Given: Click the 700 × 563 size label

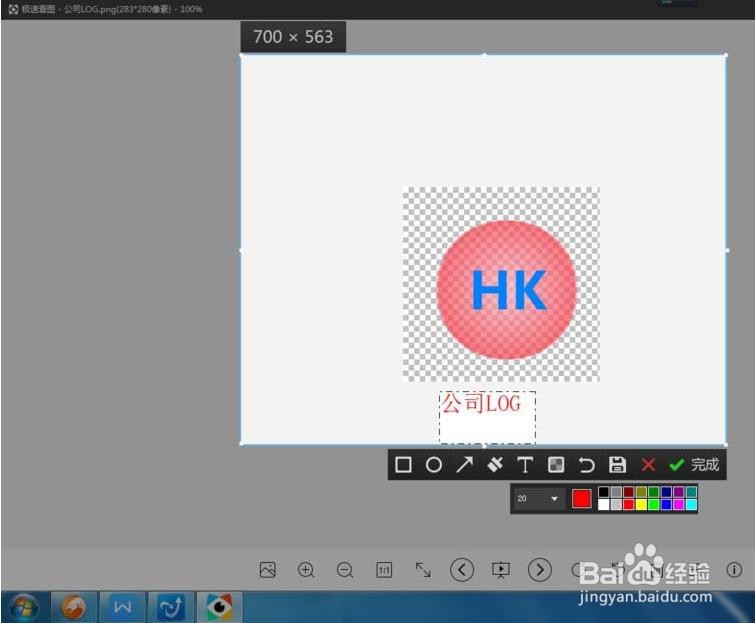Looking at the screenshot, I should click(x=293, y=37).
